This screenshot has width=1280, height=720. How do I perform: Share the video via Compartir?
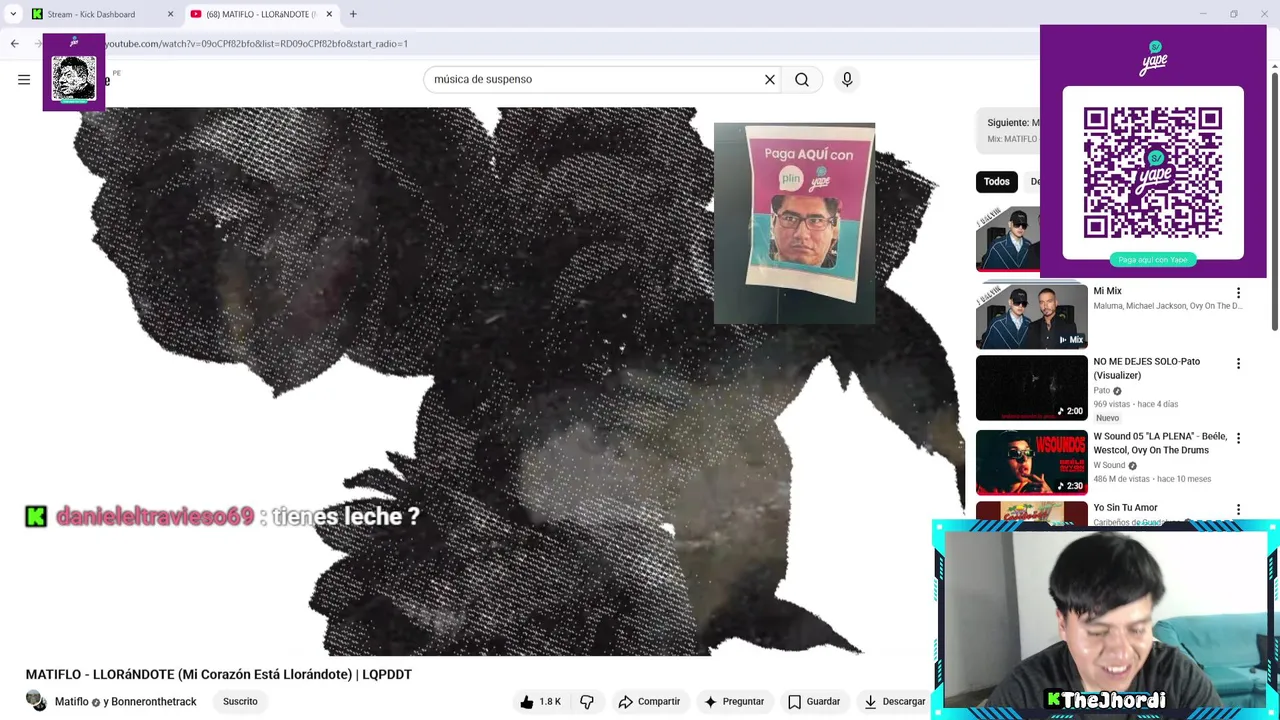pyautogui.click(x=649, y=702)
